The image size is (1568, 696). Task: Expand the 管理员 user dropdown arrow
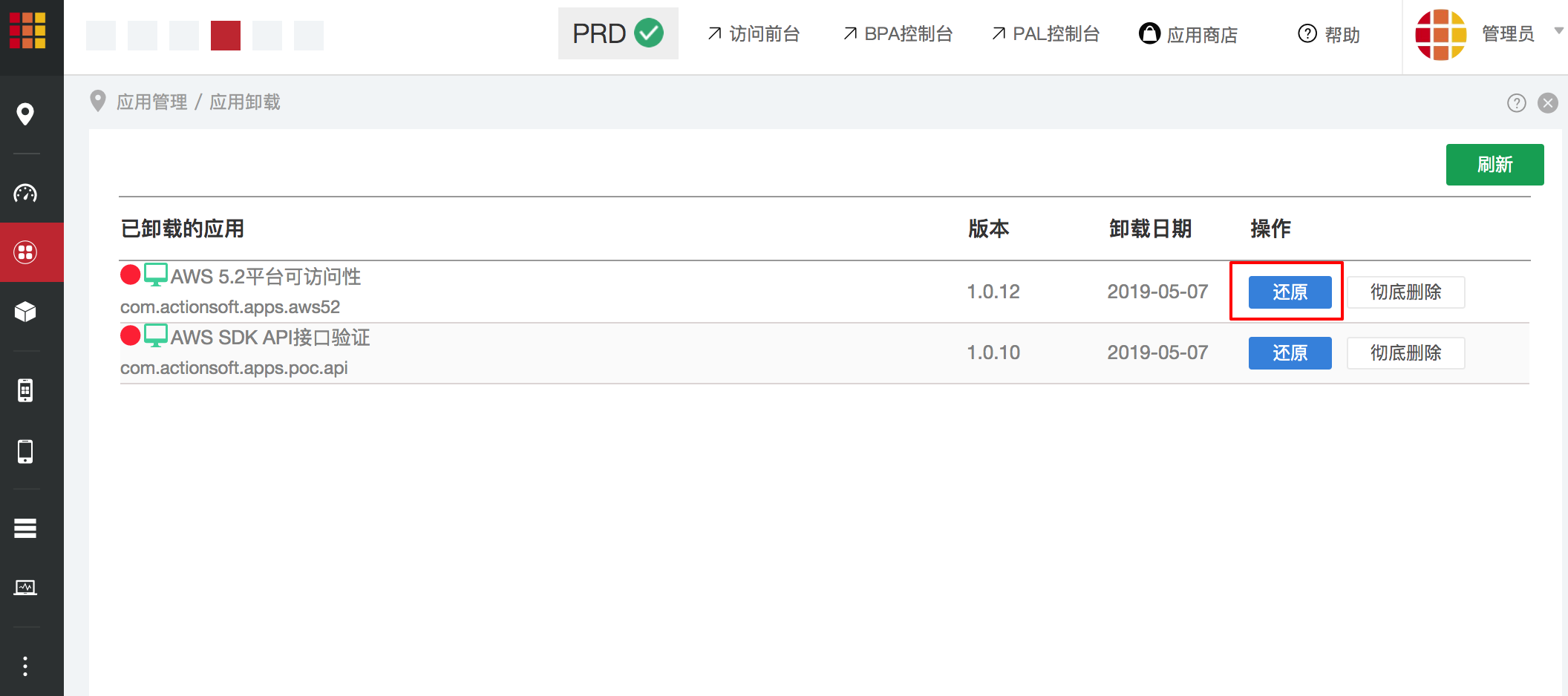click(1558, 31)
